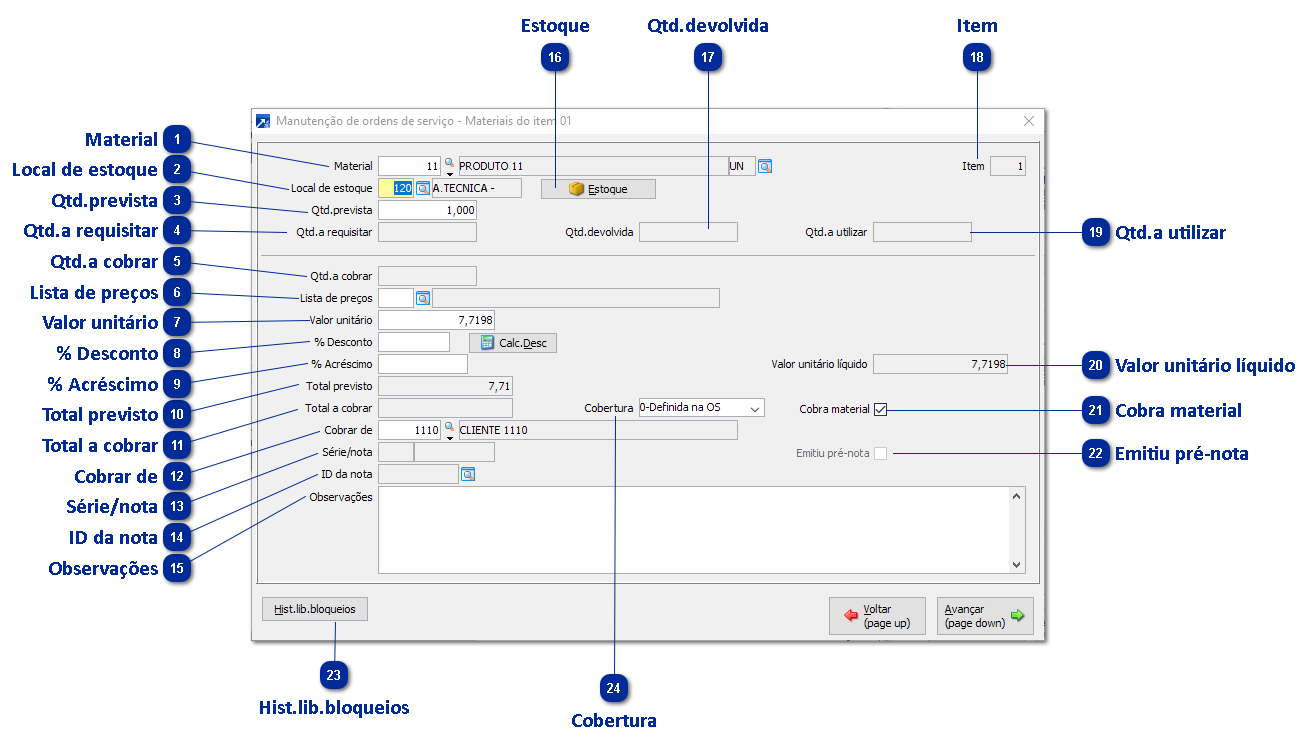This screenshot has height=749, width=1311.
Task: Open the Local de estoque lookup icon
Action: [x=423, y=188]
